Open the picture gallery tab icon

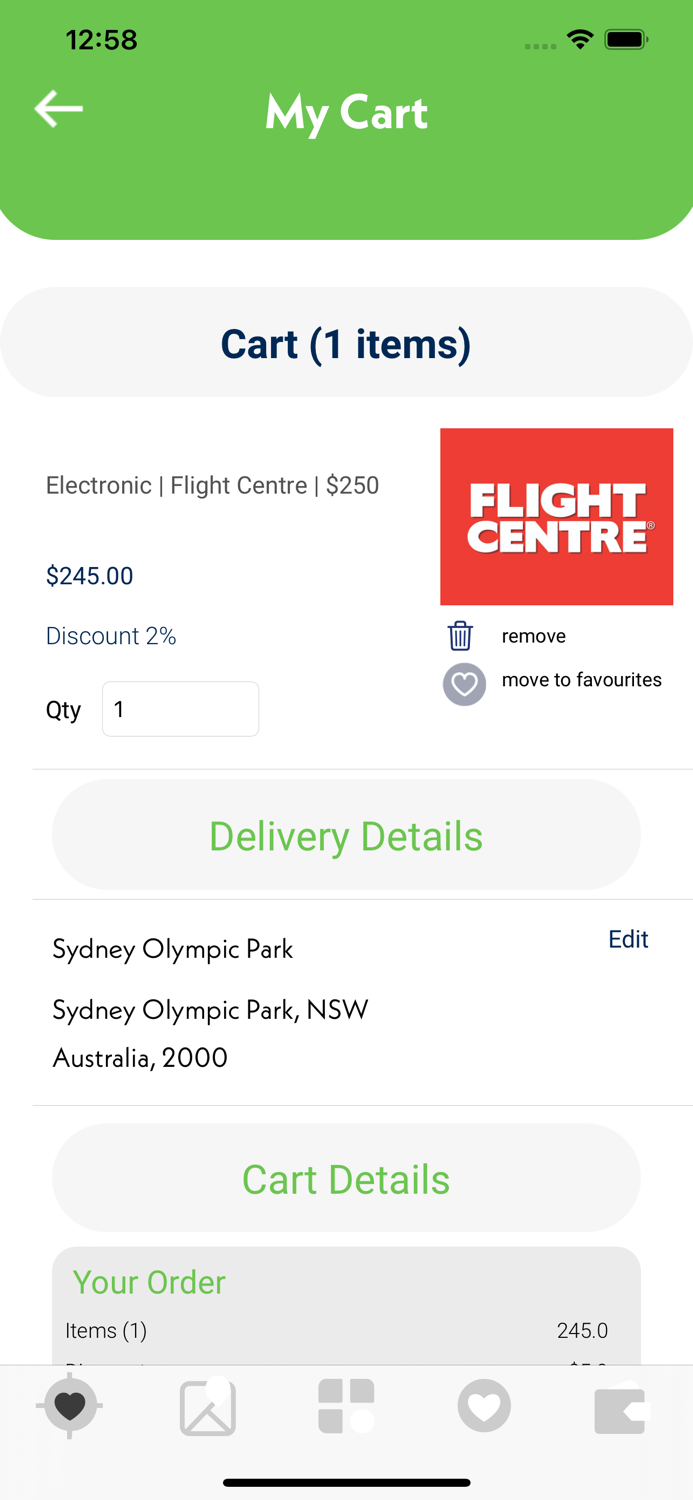pos(208,1406)
